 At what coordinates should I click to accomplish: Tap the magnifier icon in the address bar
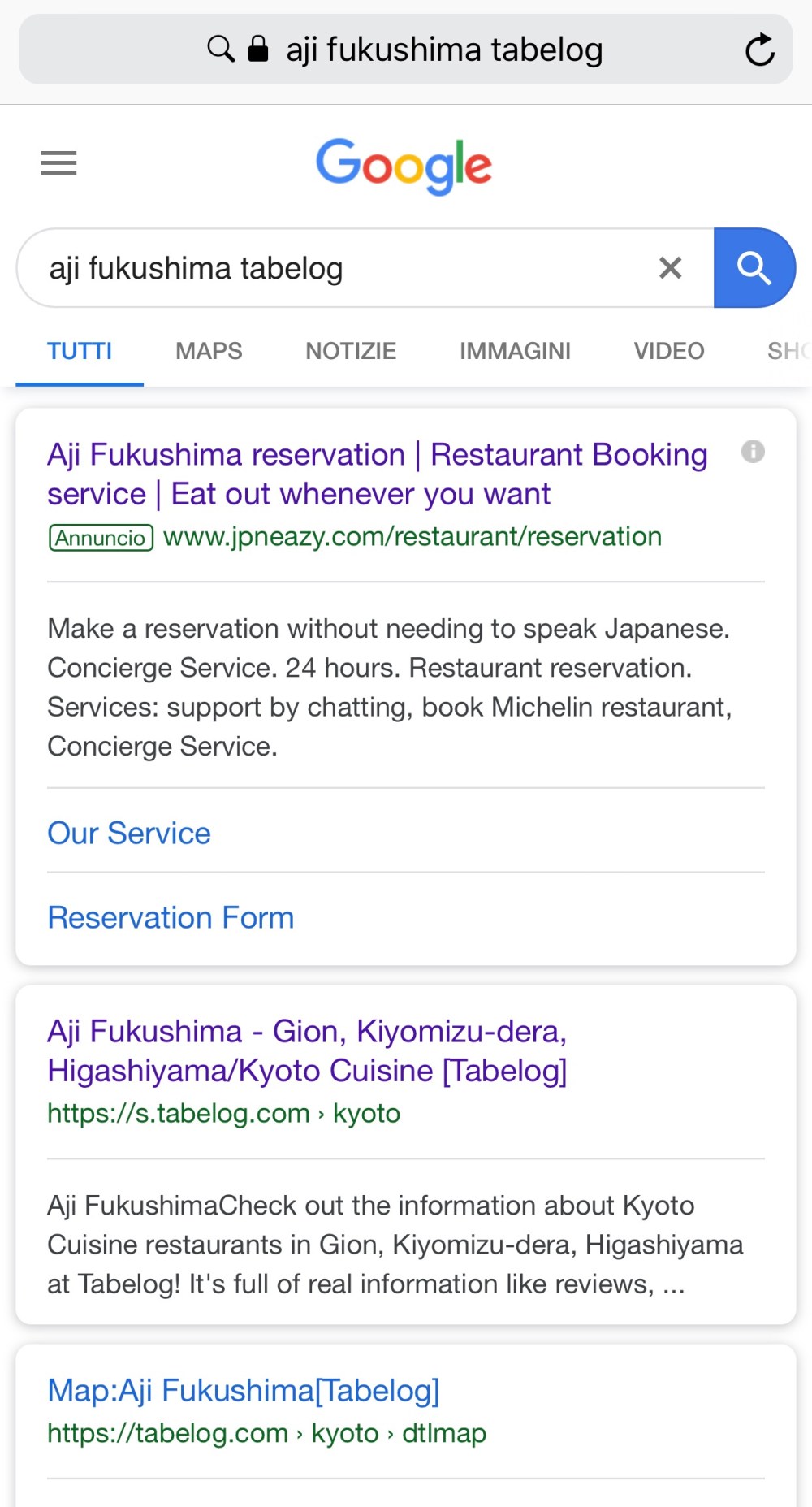[x=220, y=50]
